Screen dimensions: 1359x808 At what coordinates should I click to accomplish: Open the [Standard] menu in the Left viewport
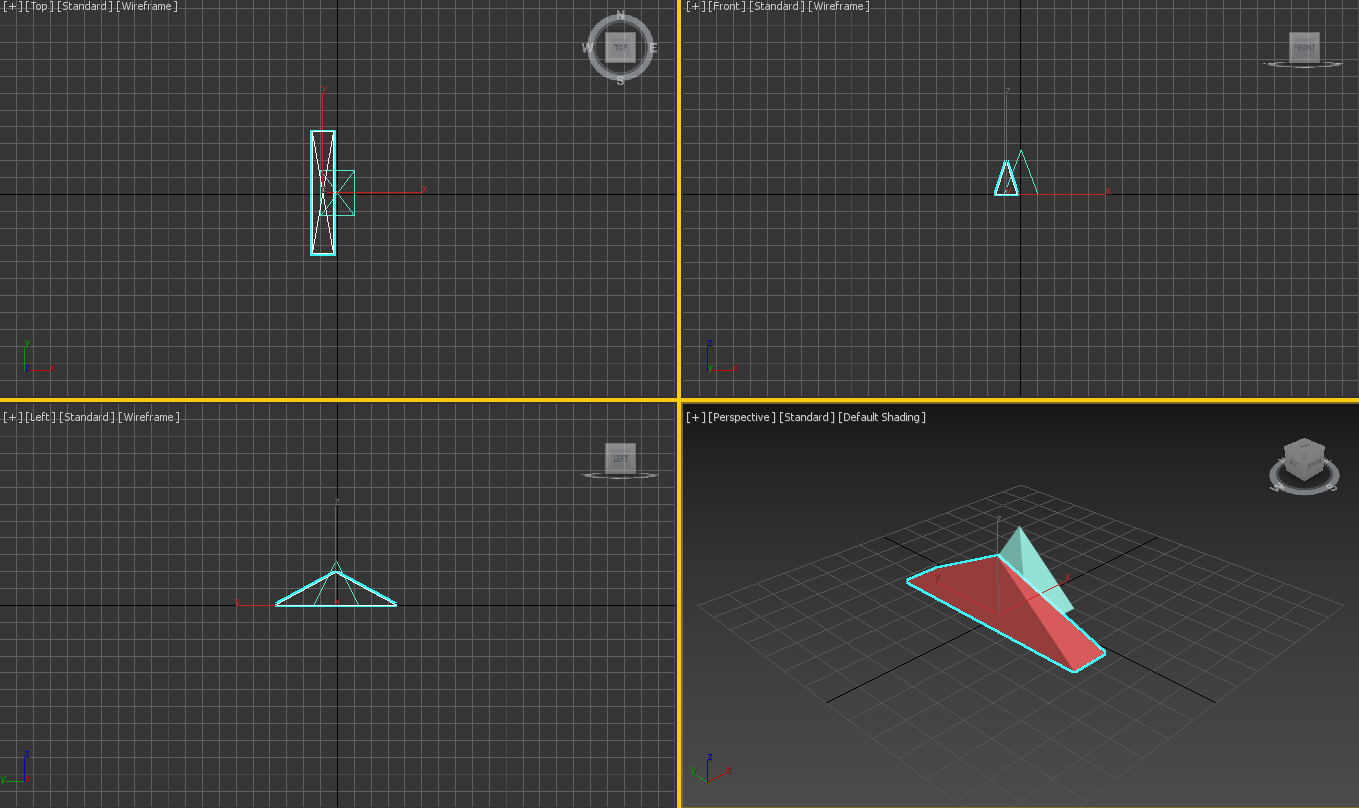click(x=87, y=417)
